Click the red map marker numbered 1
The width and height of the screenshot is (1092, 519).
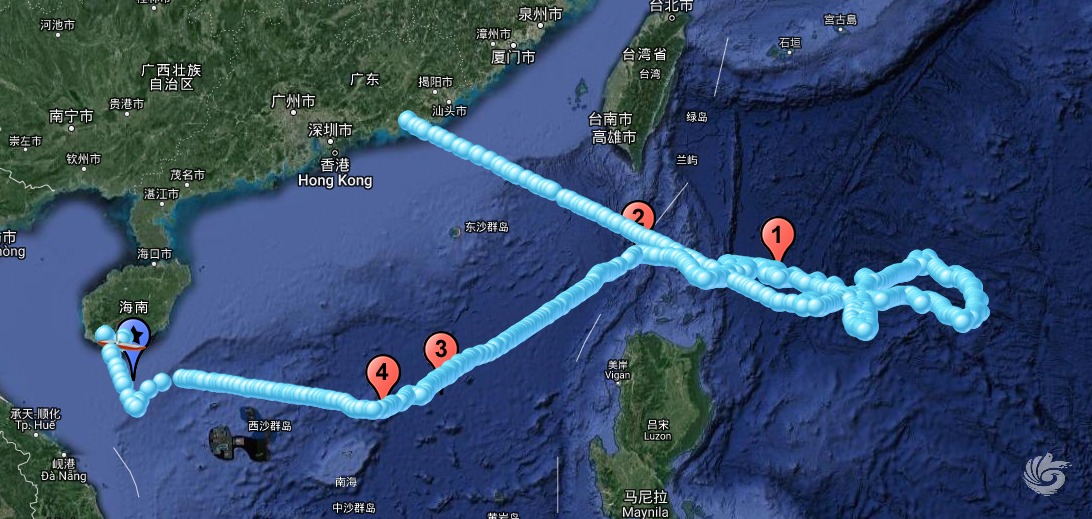point(778,238)
